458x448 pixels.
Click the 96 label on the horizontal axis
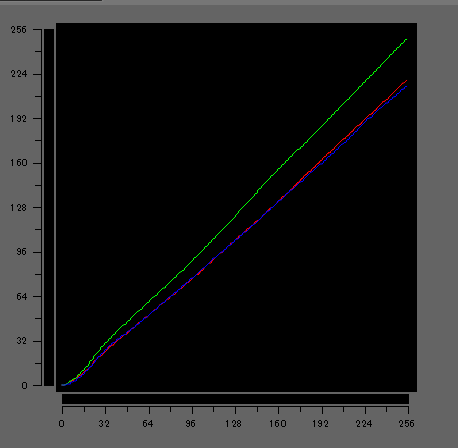pyautogui.click(x=190, y=424)
